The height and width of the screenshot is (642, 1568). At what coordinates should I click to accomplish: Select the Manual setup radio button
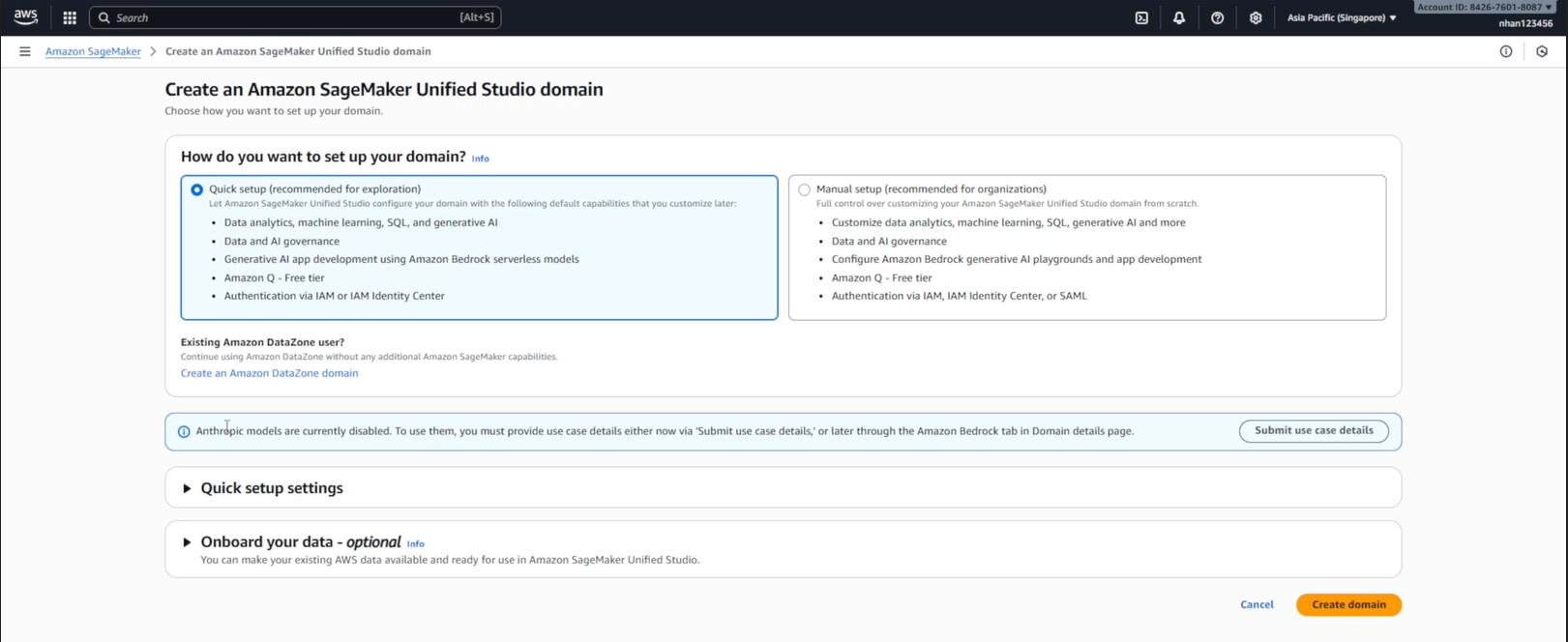pos(804,190)
